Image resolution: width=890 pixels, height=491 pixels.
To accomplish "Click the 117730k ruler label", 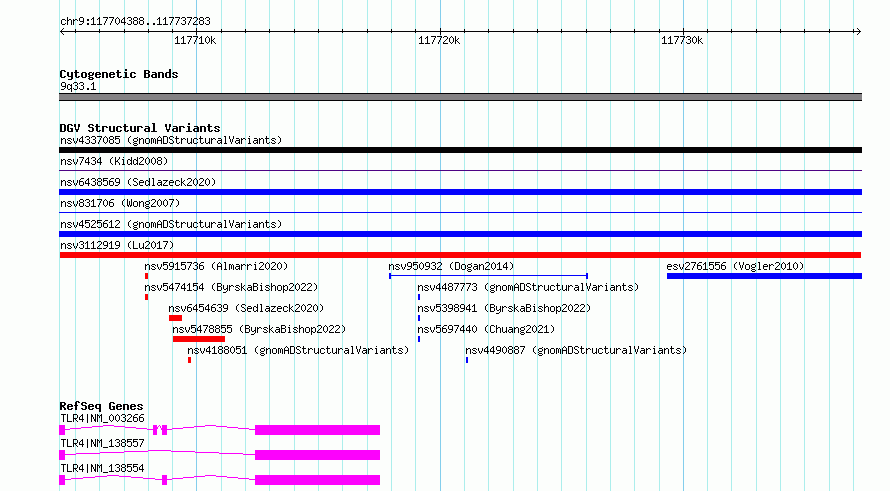I will [682, 40].
